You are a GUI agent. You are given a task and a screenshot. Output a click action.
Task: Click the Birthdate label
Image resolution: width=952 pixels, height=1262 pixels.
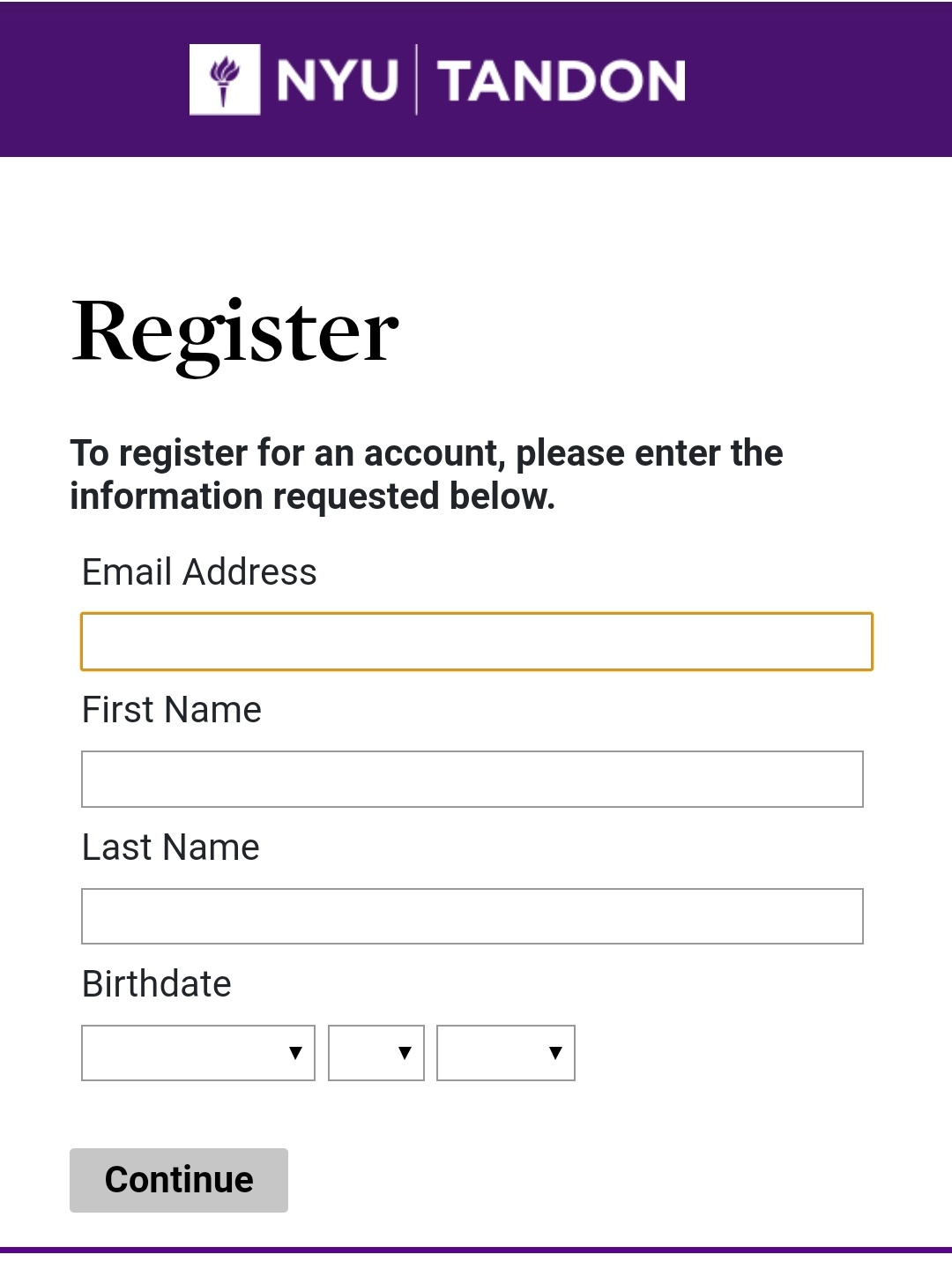[157, 983]
